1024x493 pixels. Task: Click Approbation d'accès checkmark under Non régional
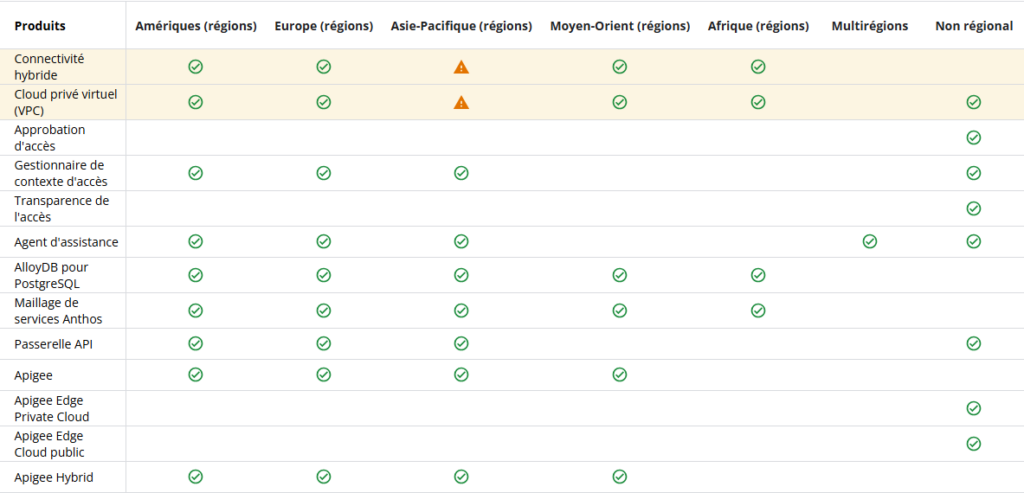[974, 138]
